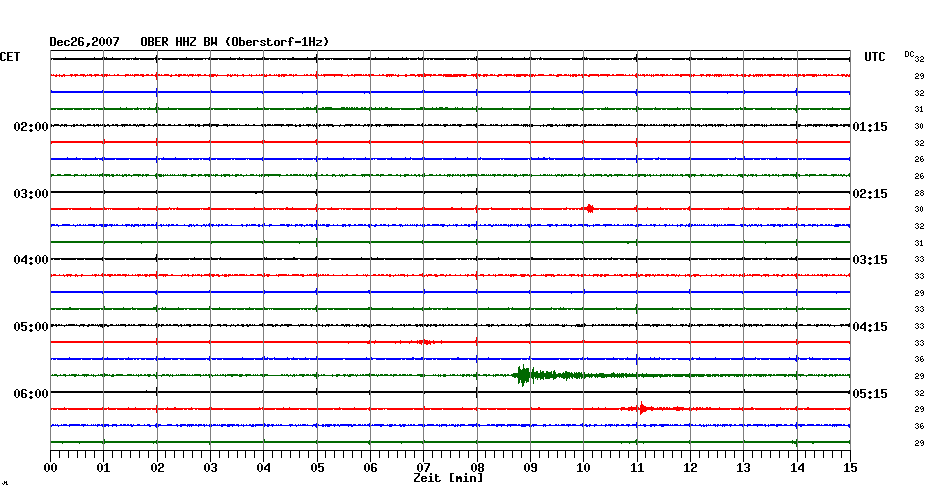This screenshot has height=494, width=930.
Task: Select the 06:00 CET time label
Action: 31,394
